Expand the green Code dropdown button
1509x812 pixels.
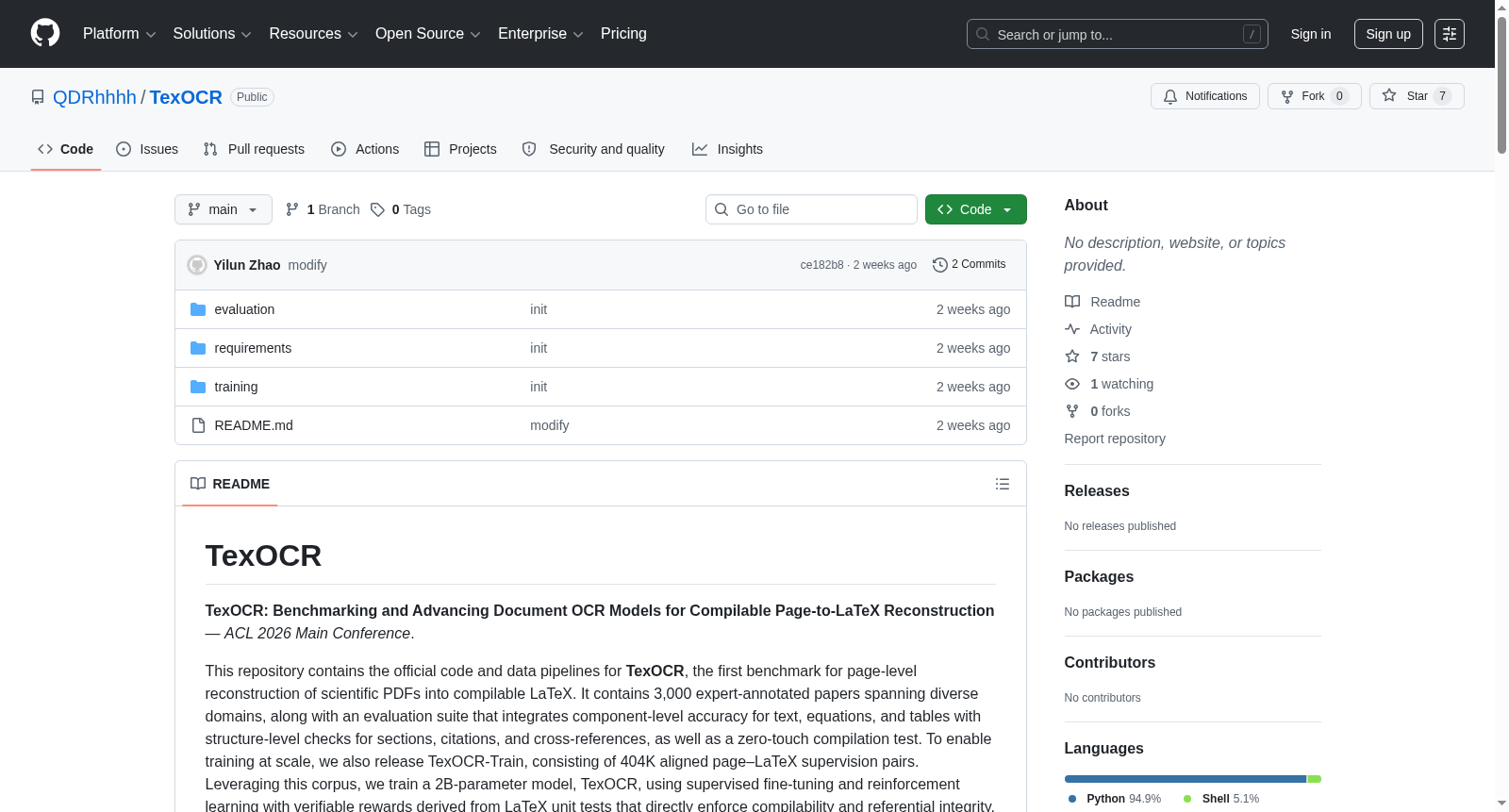976,209
